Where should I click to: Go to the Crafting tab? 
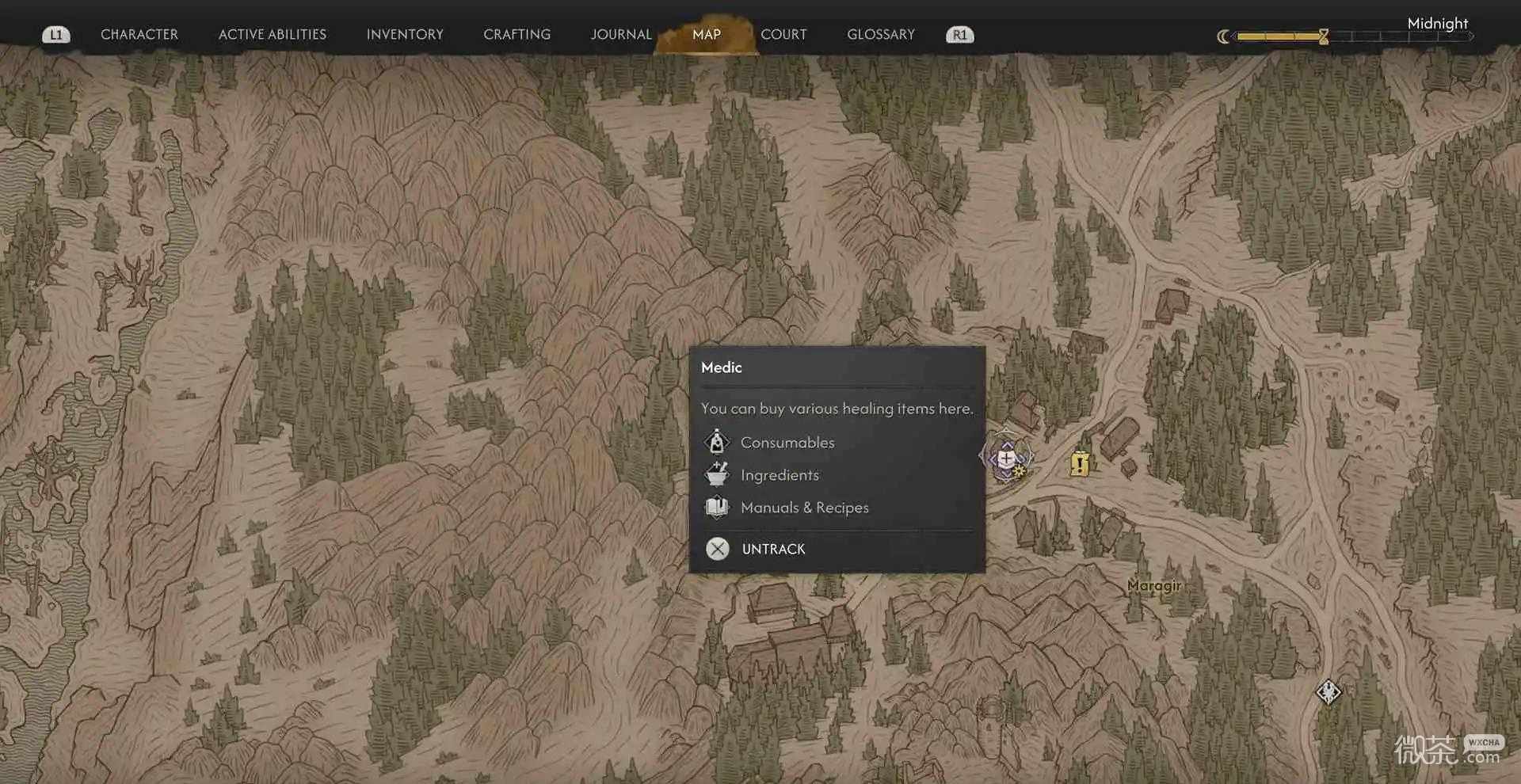pyautogui.click(x=517, y=35)
